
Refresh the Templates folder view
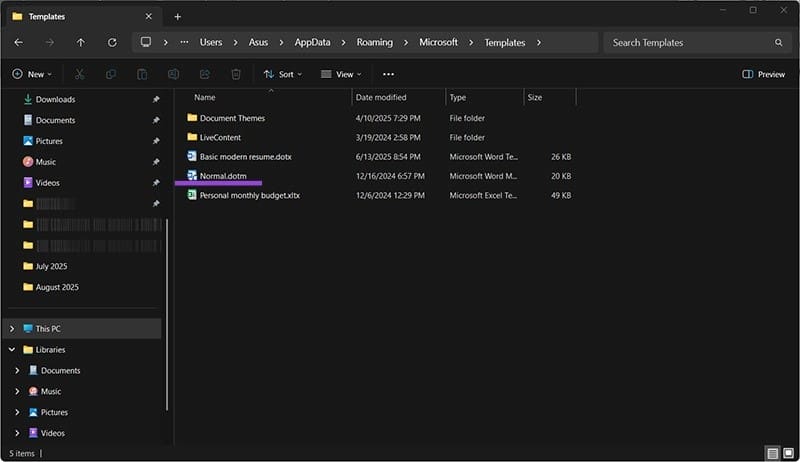[112, 42]
